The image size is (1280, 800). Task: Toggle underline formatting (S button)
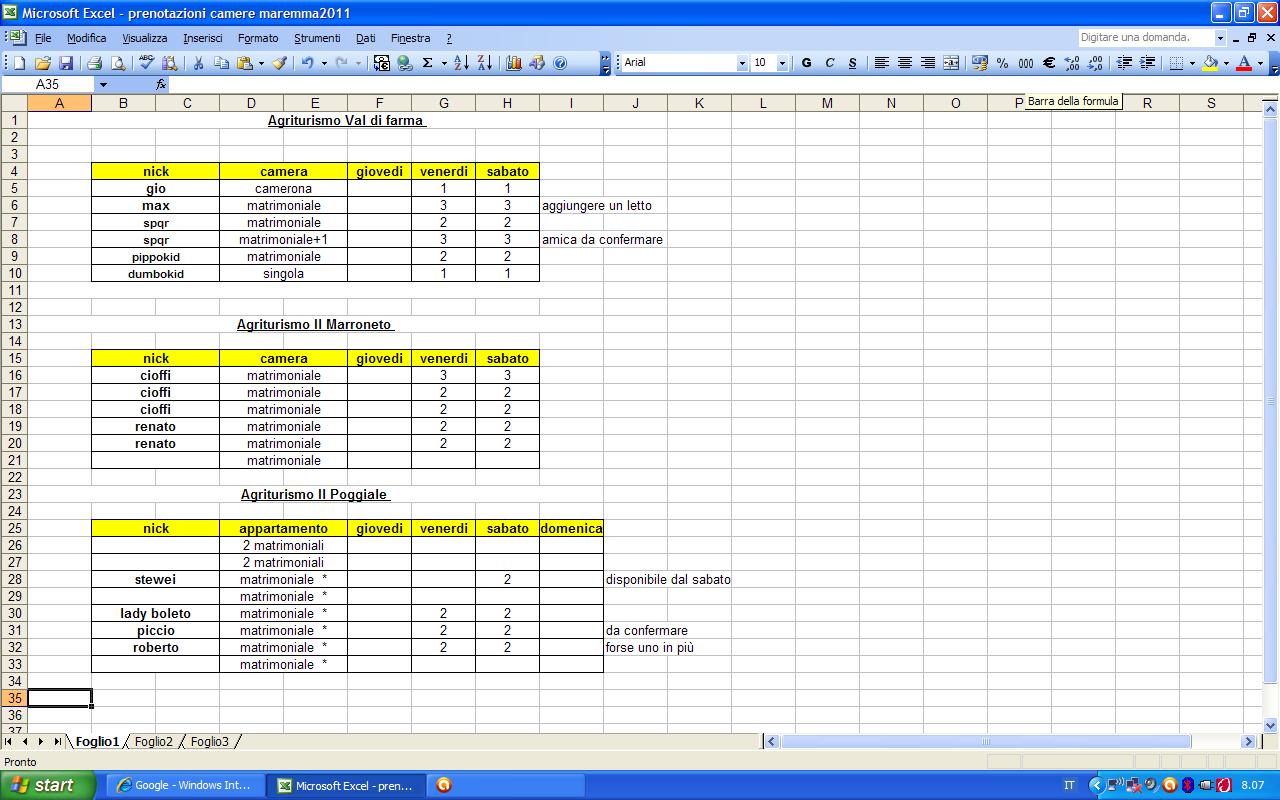[852, 63]
